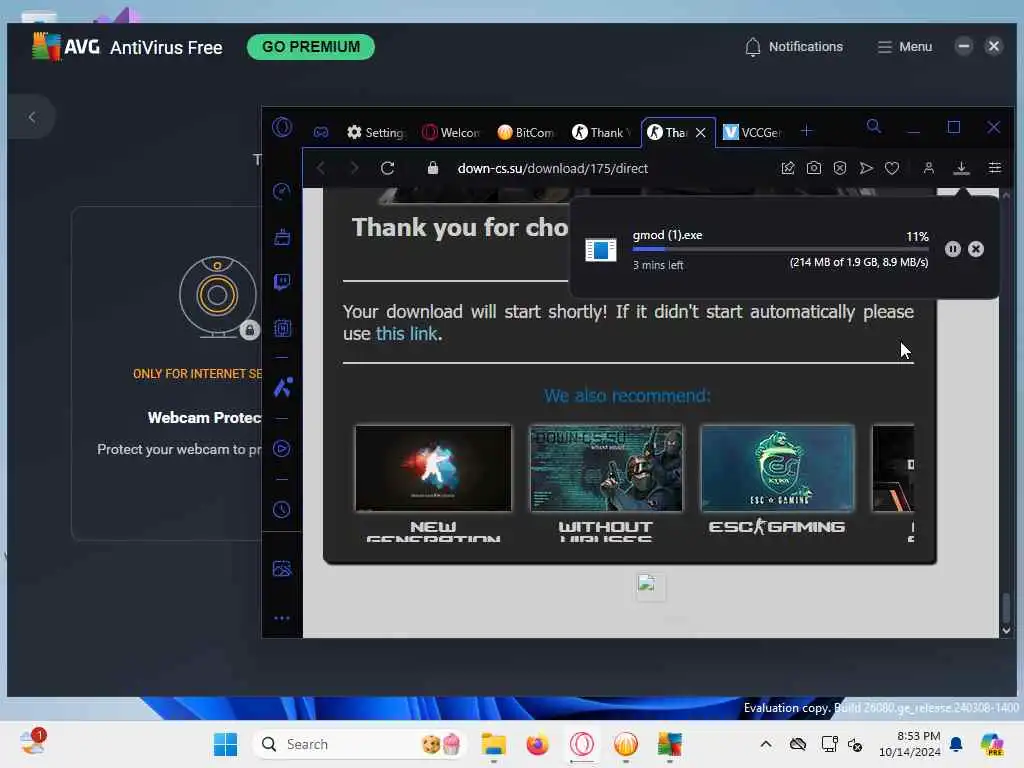
Task: Open the Opera GX logo menu
Action: tap(282, 127)
